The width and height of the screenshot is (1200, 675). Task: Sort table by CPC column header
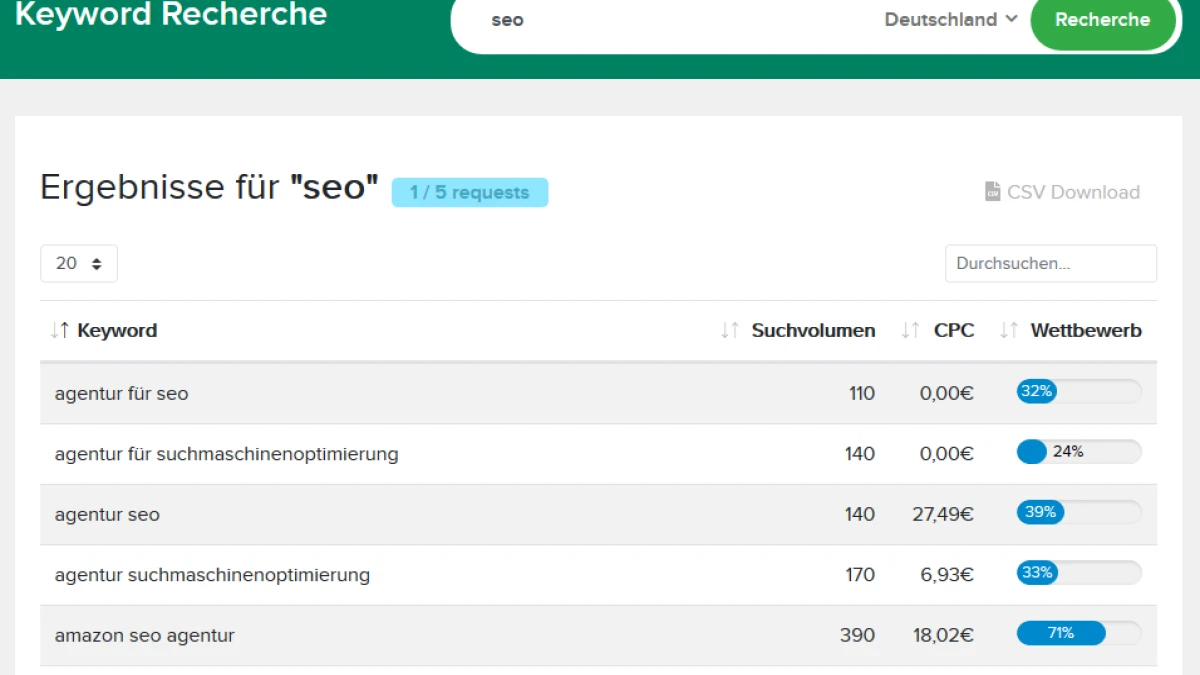tap(954, 330)
